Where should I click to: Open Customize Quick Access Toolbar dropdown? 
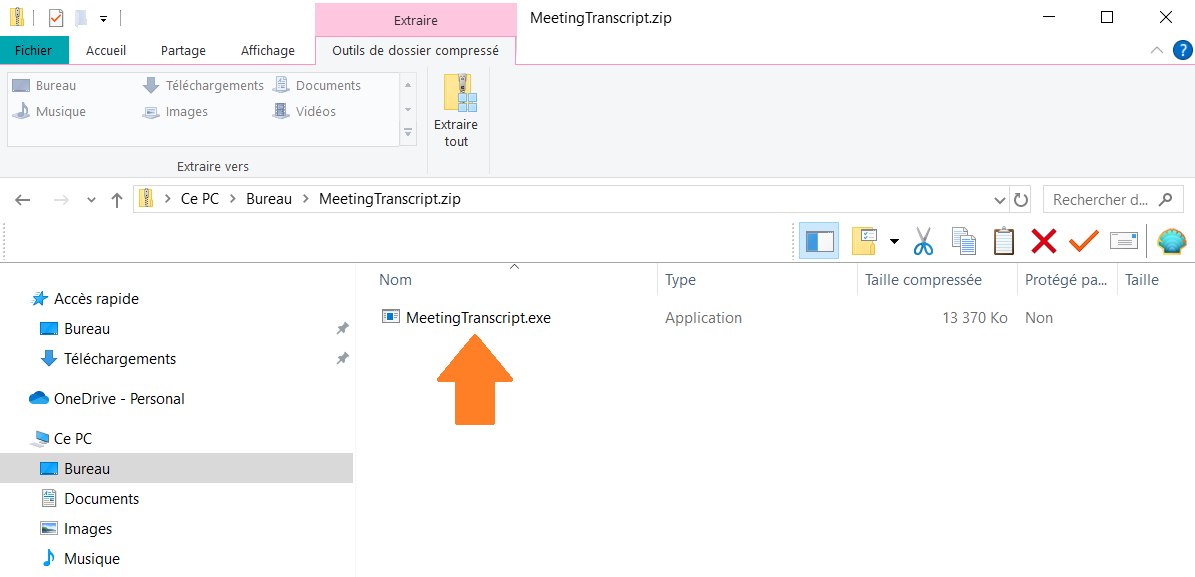[104, 18]
